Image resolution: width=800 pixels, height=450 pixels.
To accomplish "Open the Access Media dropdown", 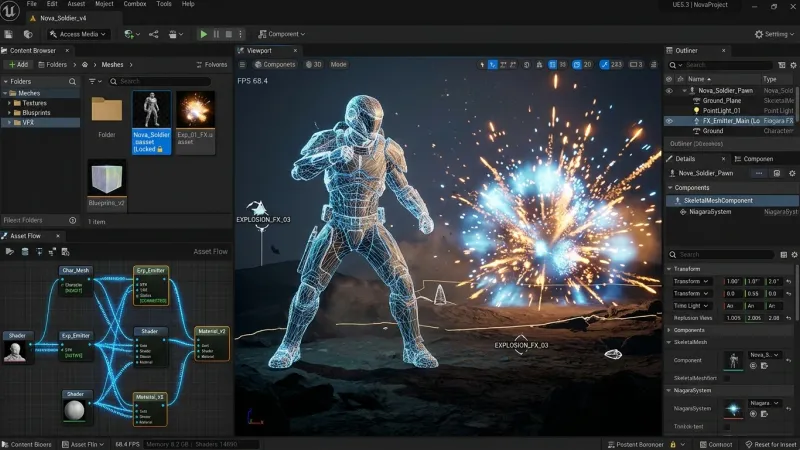I will coord(78,34).
